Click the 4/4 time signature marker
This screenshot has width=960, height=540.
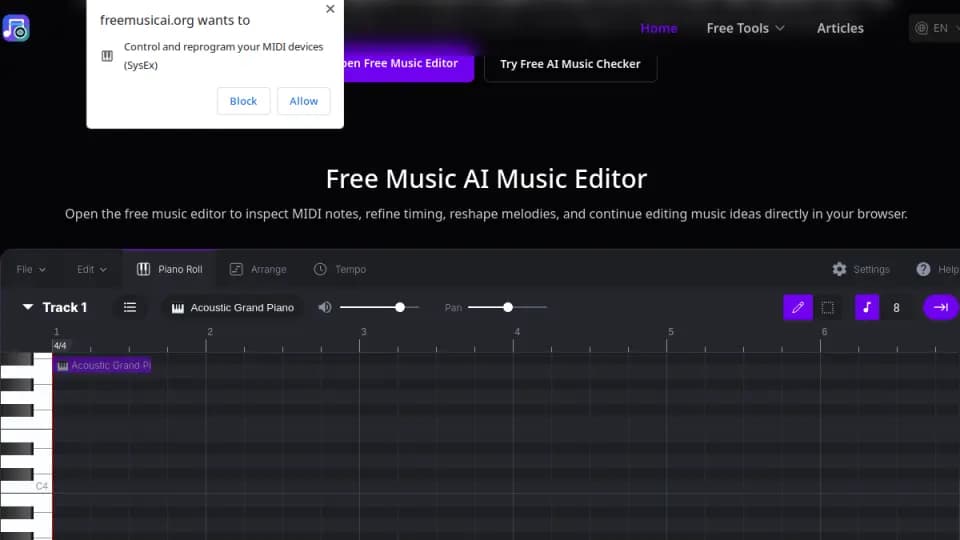point(60,346)
